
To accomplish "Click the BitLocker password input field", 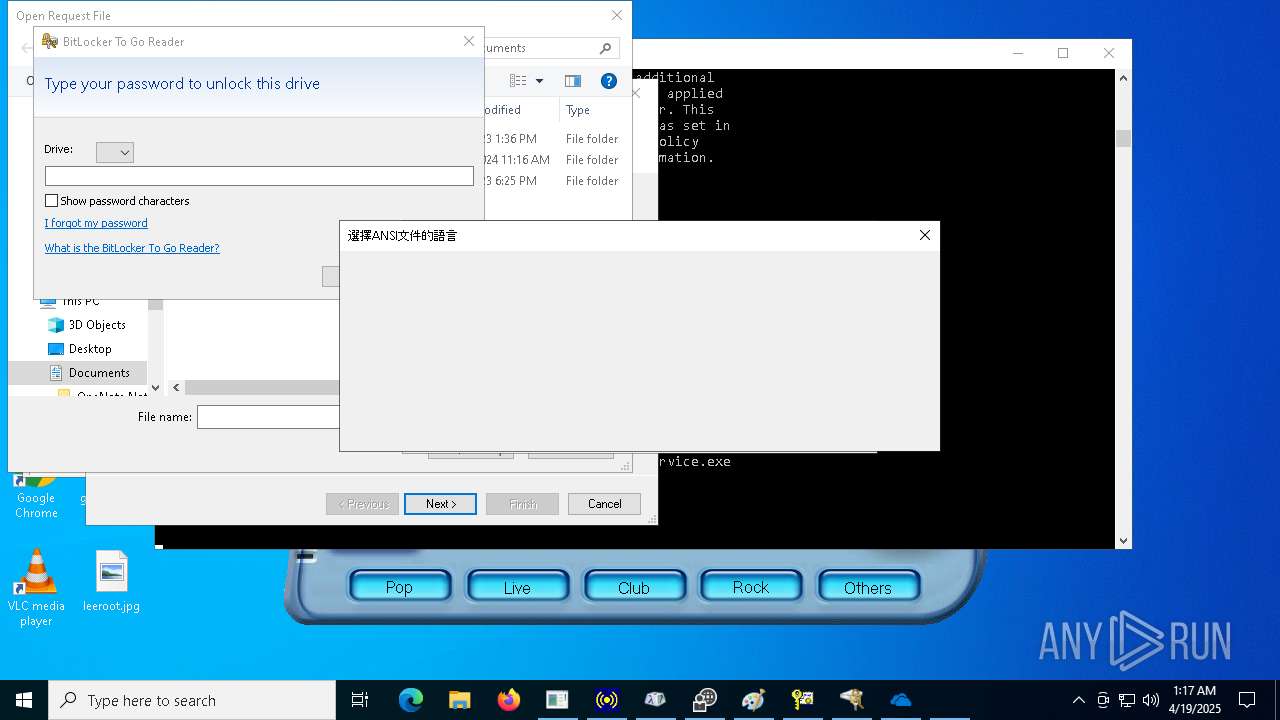I will pyautogui.click(x=259, y=176).
